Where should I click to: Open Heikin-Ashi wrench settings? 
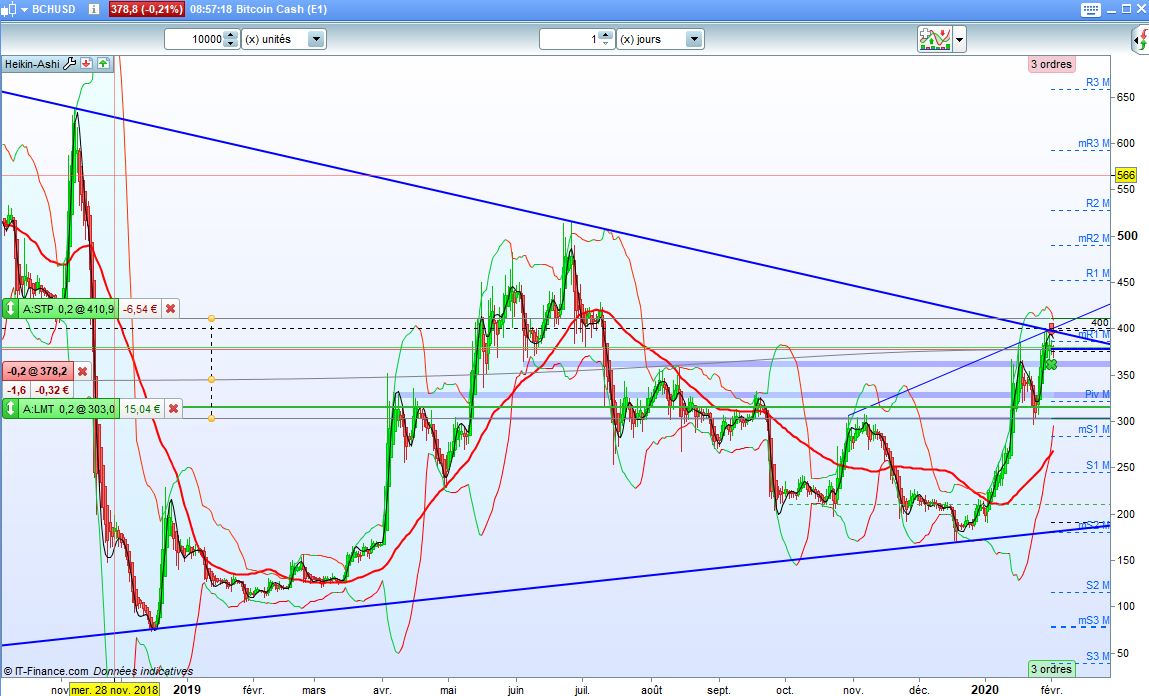(70, 64)
